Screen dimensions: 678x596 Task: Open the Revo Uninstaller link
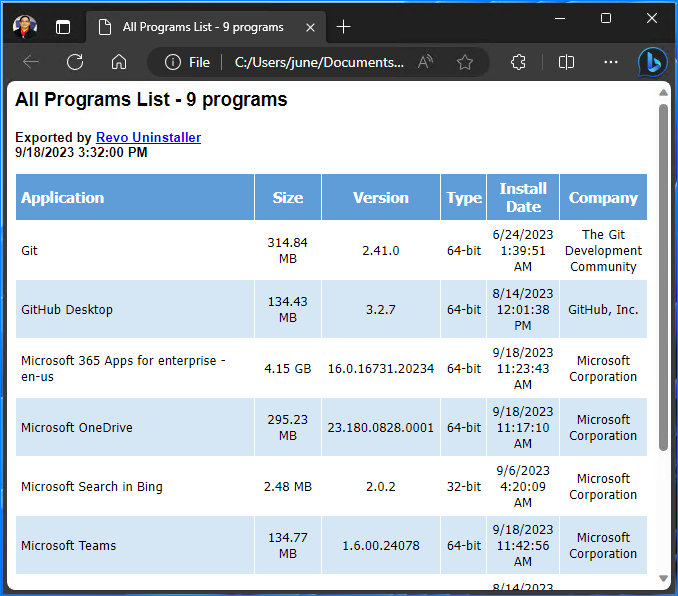[x=148, y=137]
